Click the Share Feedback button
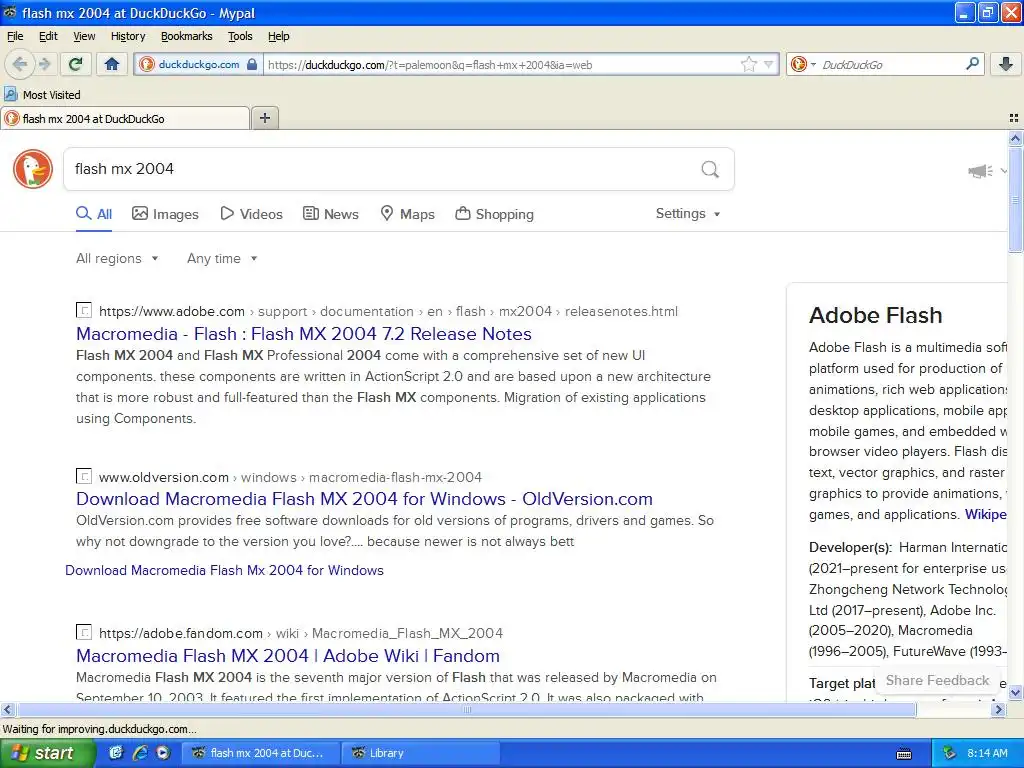Viewport: 1024px width, 768px height. pos(937,680)
